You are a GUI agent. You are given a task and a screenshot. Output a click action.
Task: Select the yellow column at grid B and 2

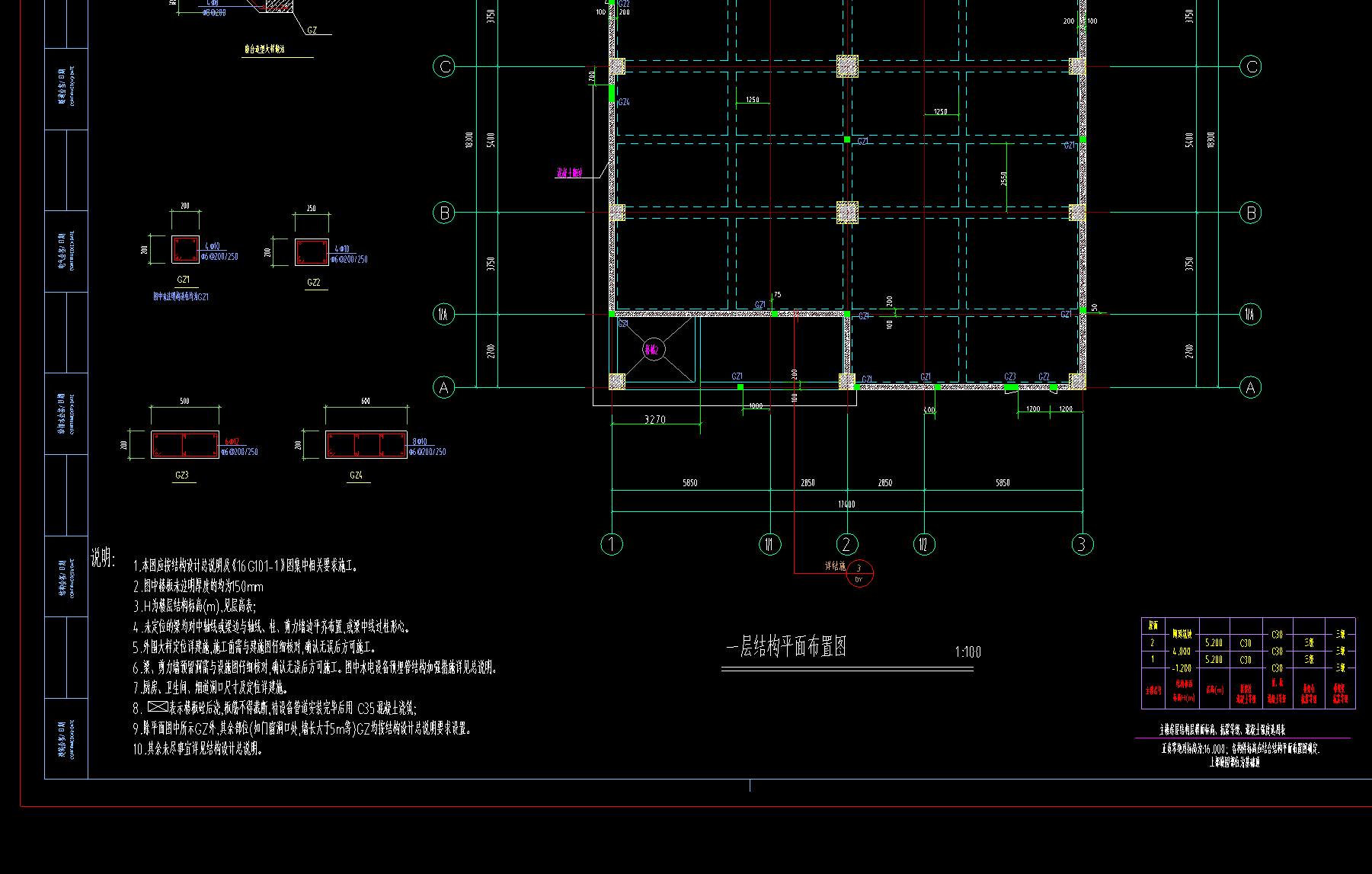coord(847,213)
